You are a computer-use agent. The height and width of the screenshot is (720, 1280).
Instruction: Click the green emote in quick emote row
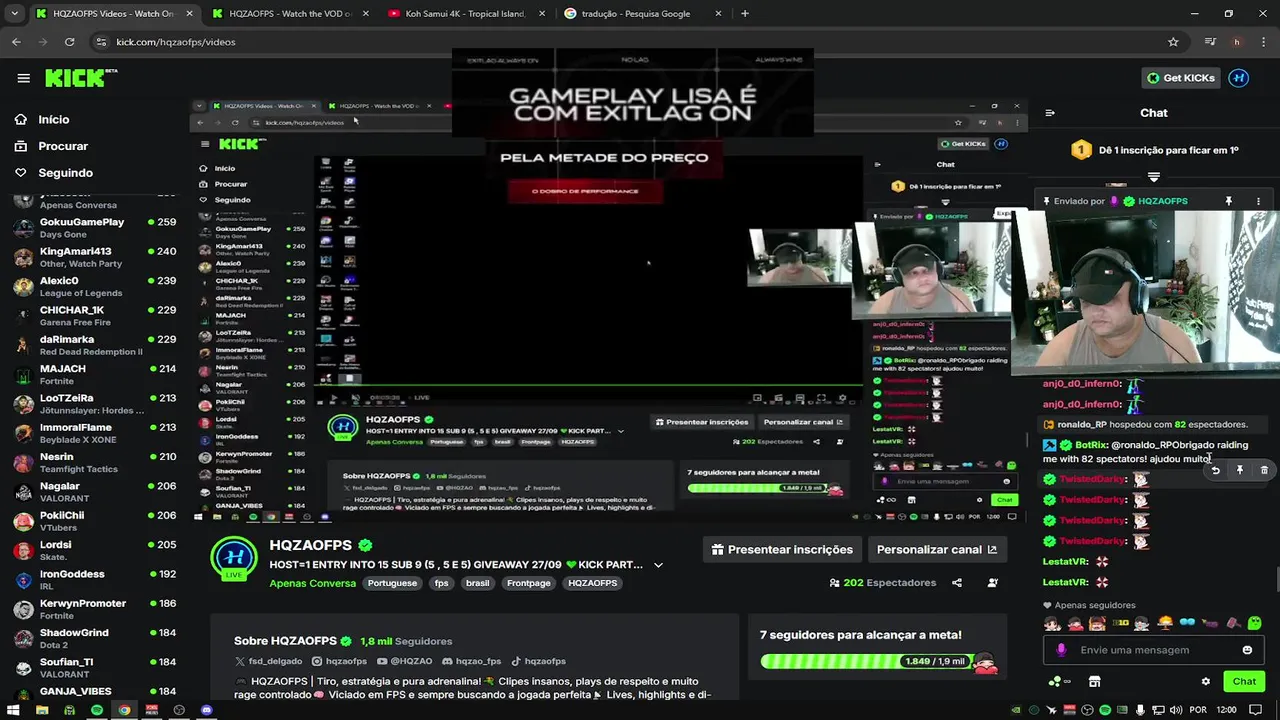[1254, 623]
